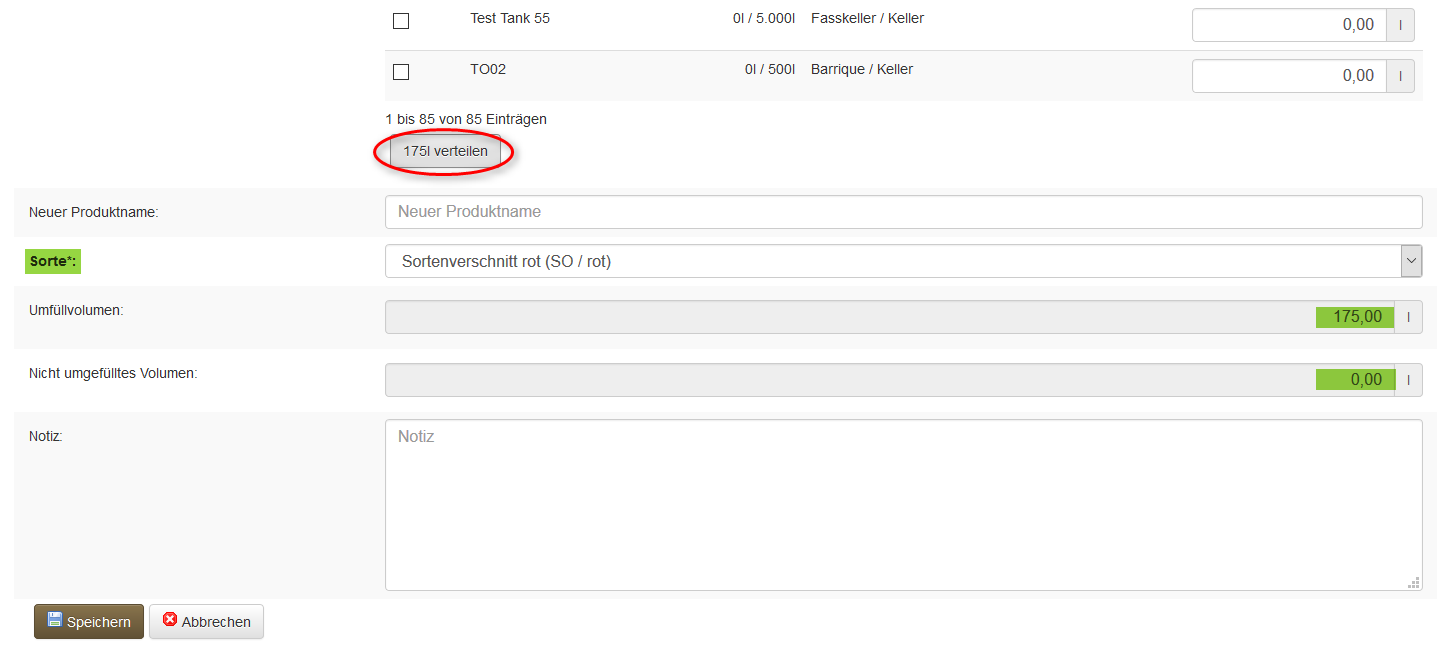The height and width of the screenshot is (652, 1437).
Task: Open the Sorte dropdown showing Sortenverschnitt rot
Action: click(890, 261)
